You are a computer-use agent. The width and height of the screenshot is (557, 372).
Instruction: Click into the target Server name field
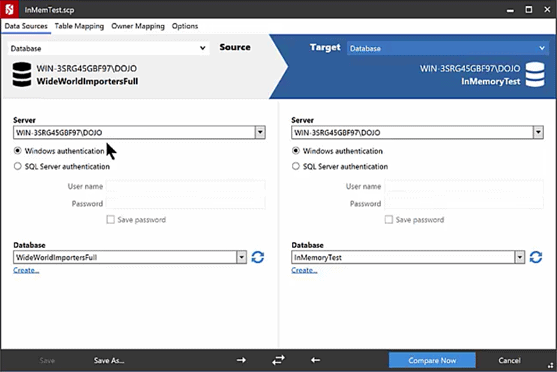tap(412, 133)
